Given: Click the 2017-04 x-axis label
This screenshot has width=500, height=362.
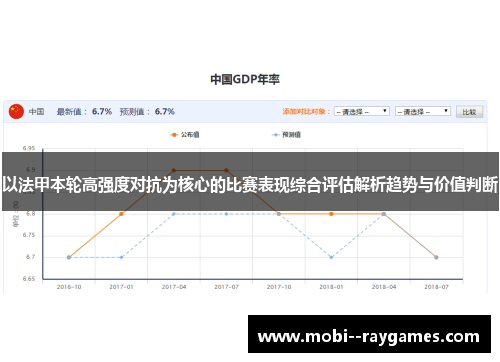Looking at the screenshot, I should [x=174, y=287].
